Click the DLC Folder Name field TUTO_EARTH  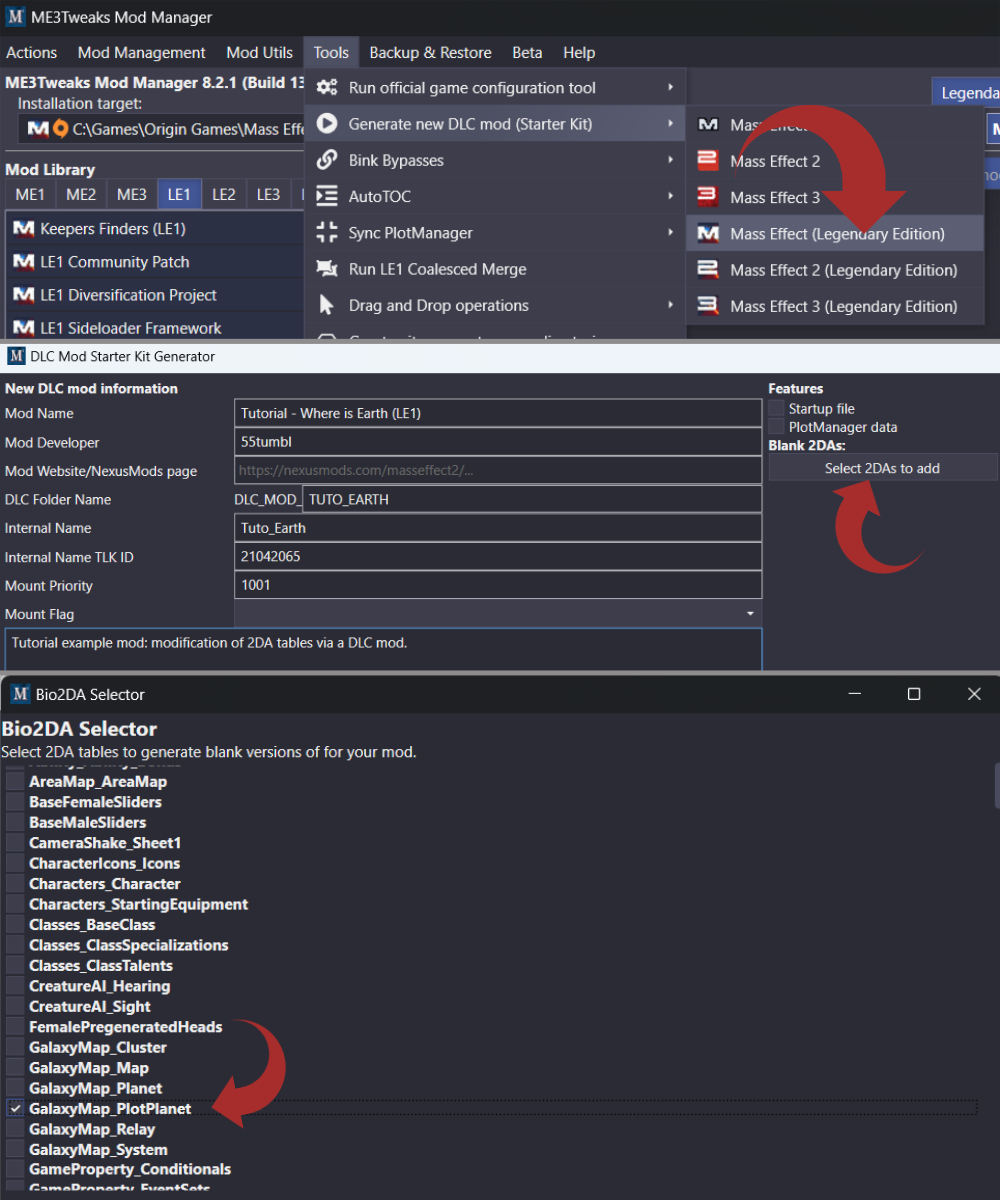click(532, 499)
